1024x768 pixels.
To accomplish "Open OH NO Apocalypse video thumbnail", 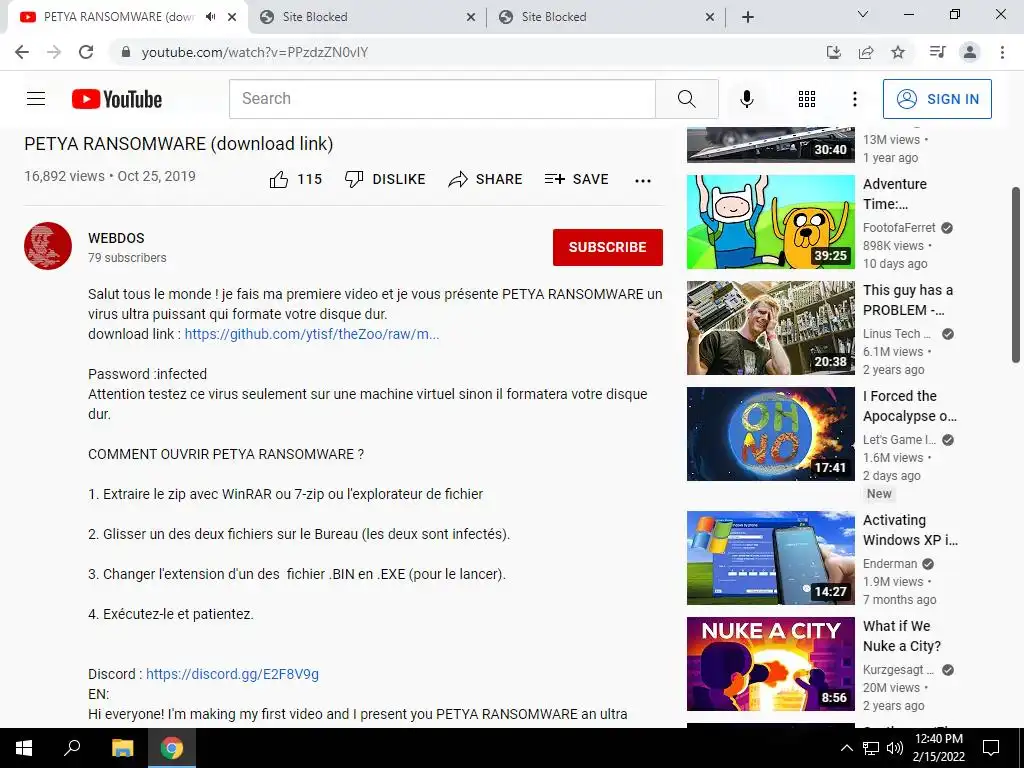I will [x=771, y=434].
